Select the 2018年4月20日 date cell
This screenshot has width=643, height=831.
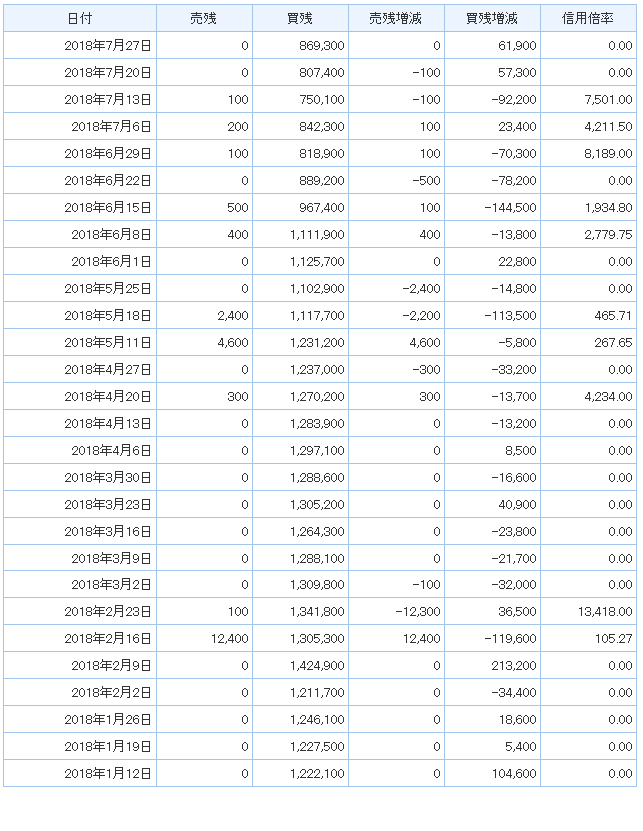pyautogui.click(x=108, y=397)
